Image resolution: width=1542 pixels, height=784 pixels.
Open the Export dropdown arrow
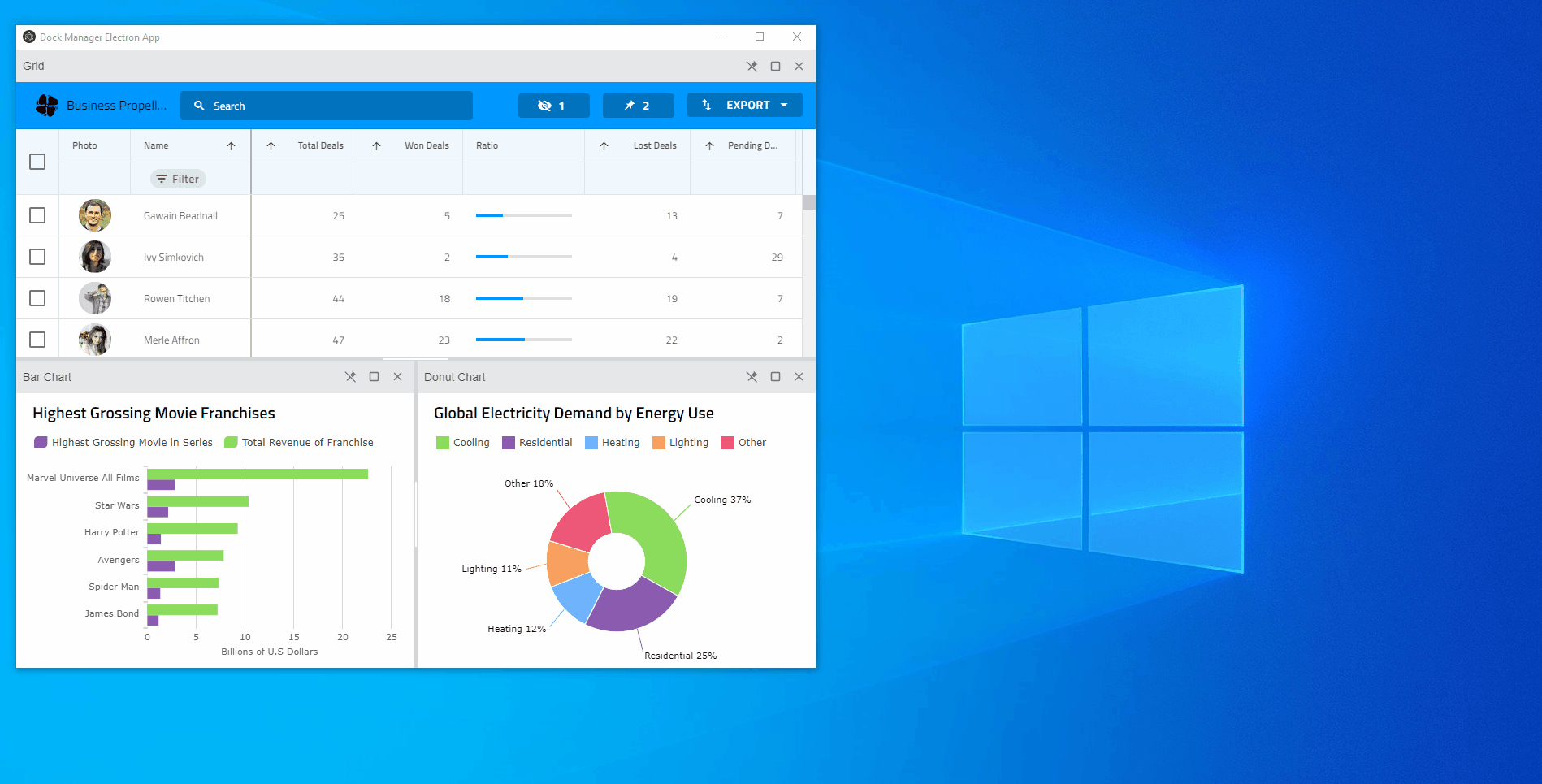[x=784, y=105]
